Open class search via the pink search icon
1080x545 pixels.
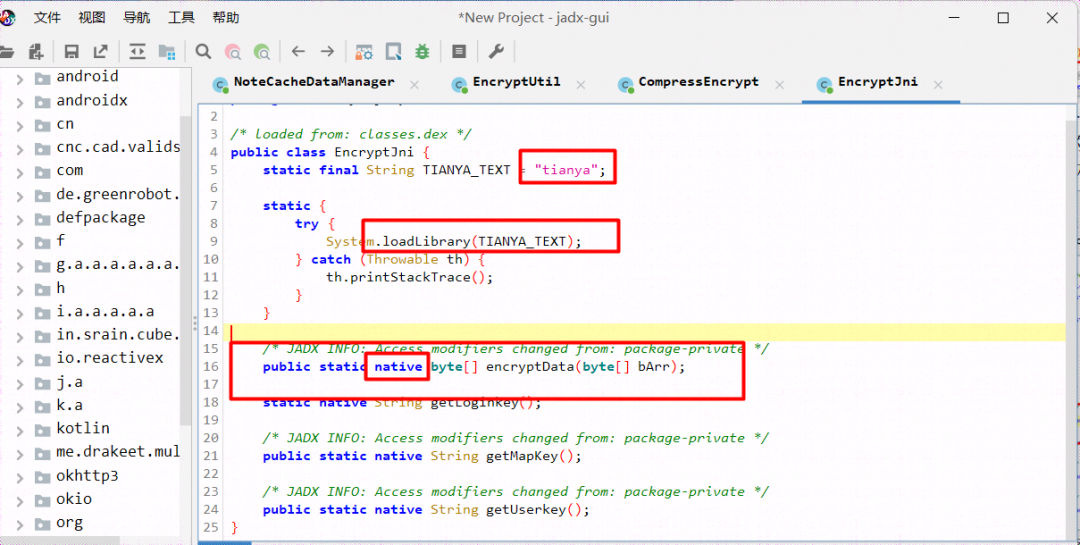pyautogui.click(x=233, y=51)
